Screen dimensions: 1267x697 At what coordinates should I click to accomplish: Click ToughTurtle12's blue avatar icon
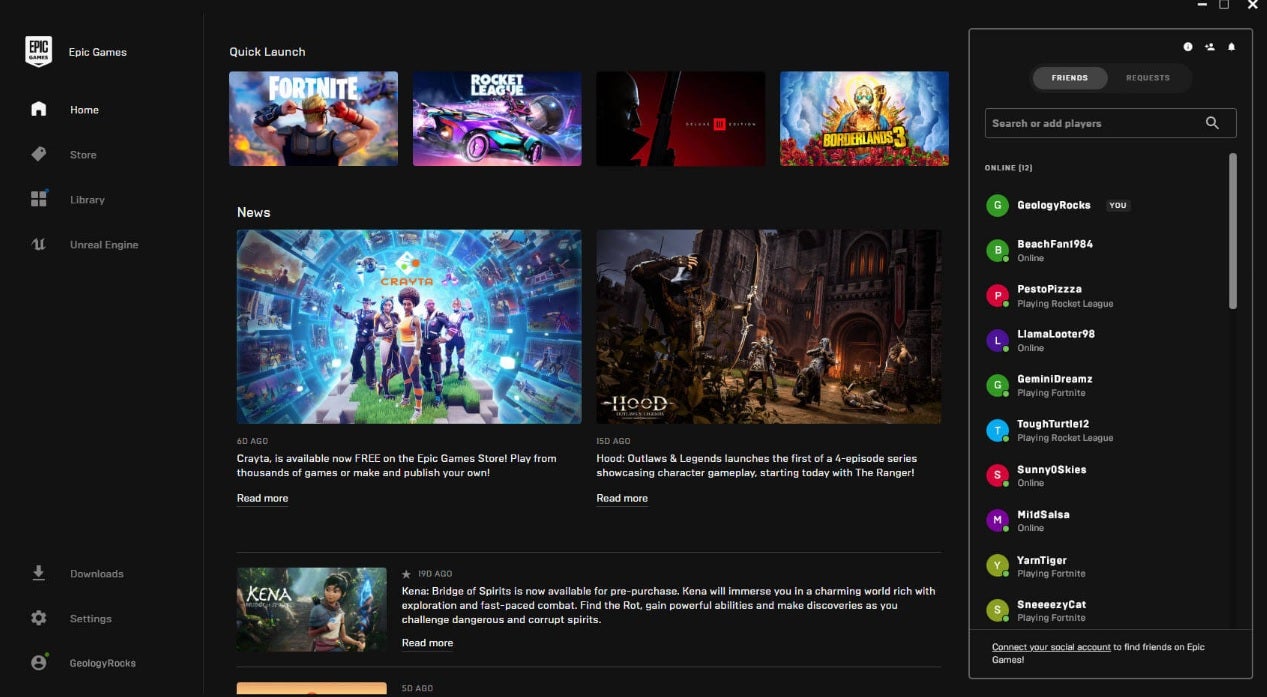tap(997, 430)
